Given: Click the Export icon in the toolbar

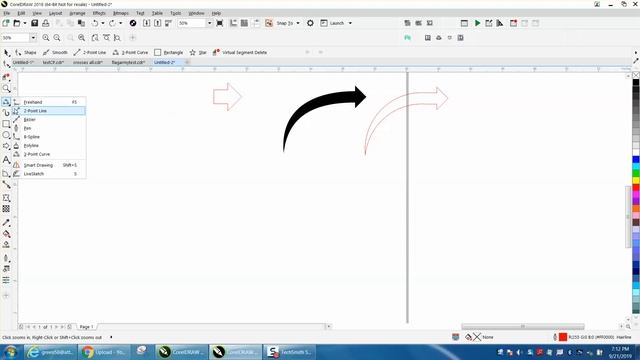Looking at the screenshot, I should click(158, 23).
